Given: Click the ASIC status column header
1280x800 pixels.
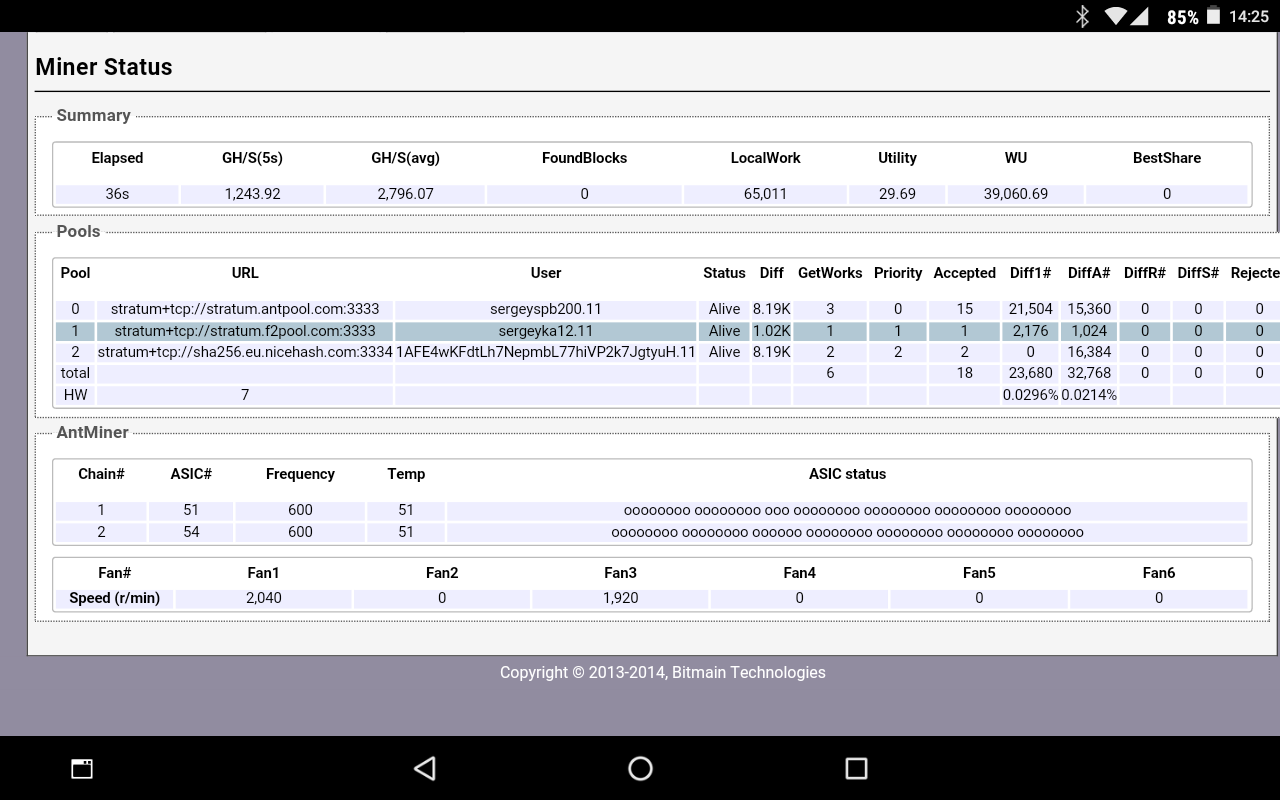Looking at the screenshot, I should [847, 474].
